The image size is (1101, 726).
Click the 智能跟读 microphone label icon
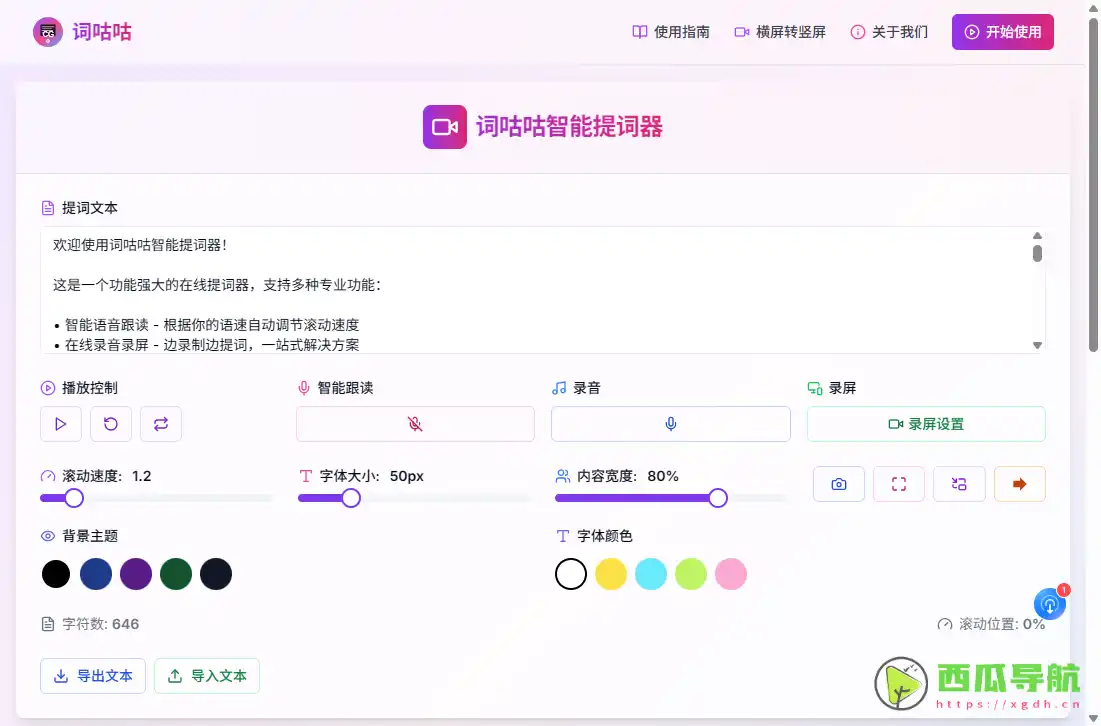[303, 388]
